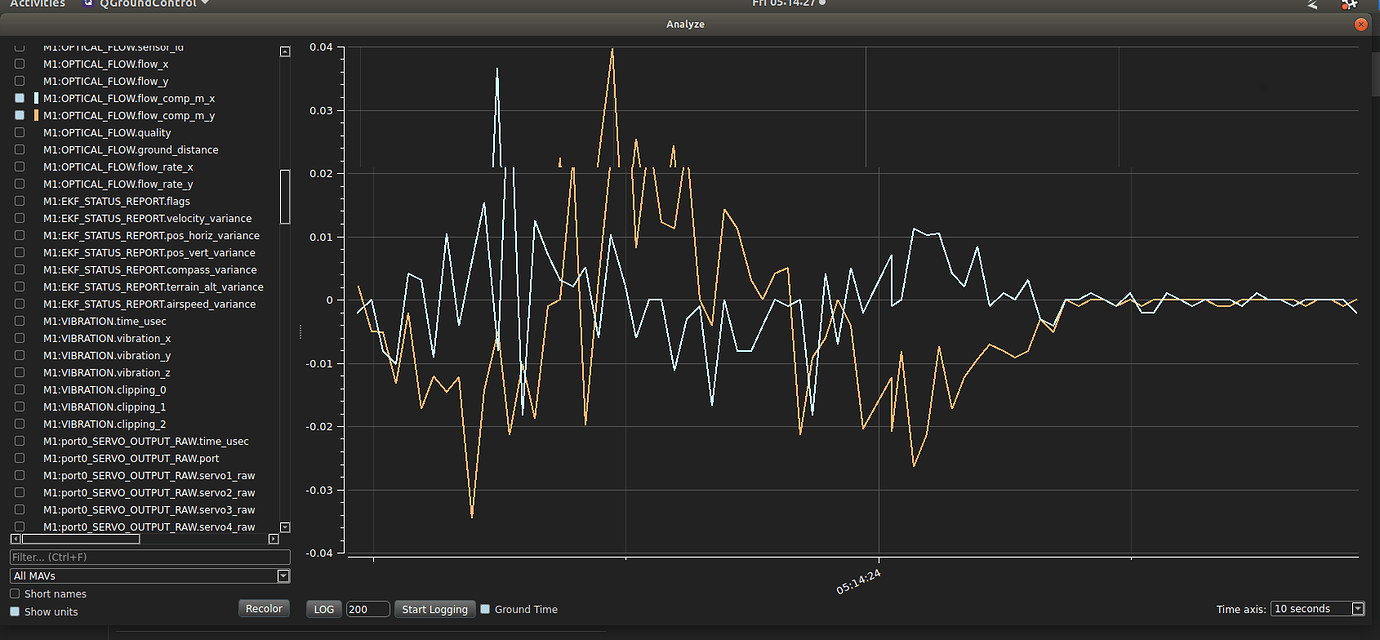Click the orange flow_comp_m_y color swatch
Viewport: 1380px width, 640px height.
pos(36,116)
